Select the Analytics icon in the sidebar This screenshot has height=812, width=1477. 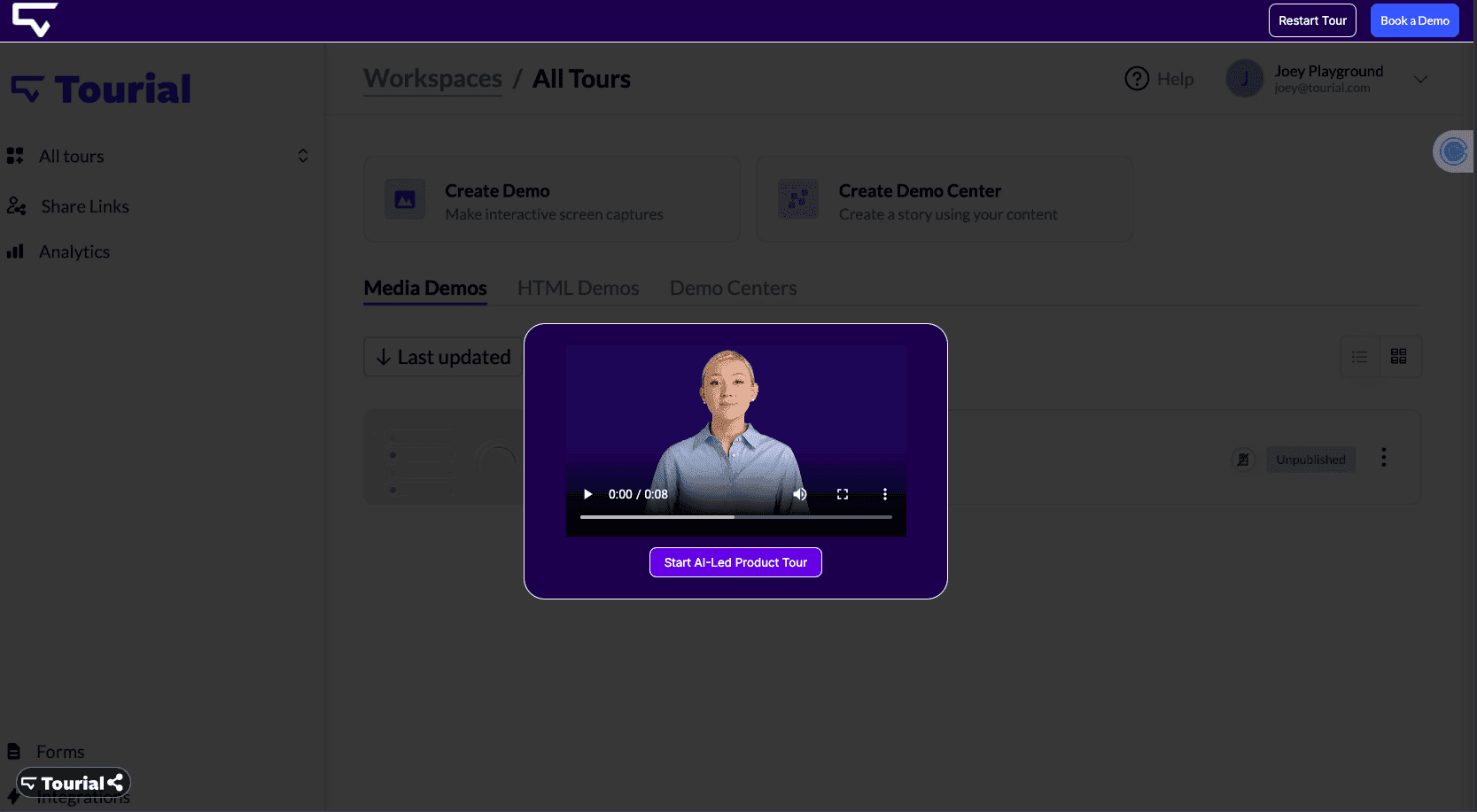click(x=17, y=251)
